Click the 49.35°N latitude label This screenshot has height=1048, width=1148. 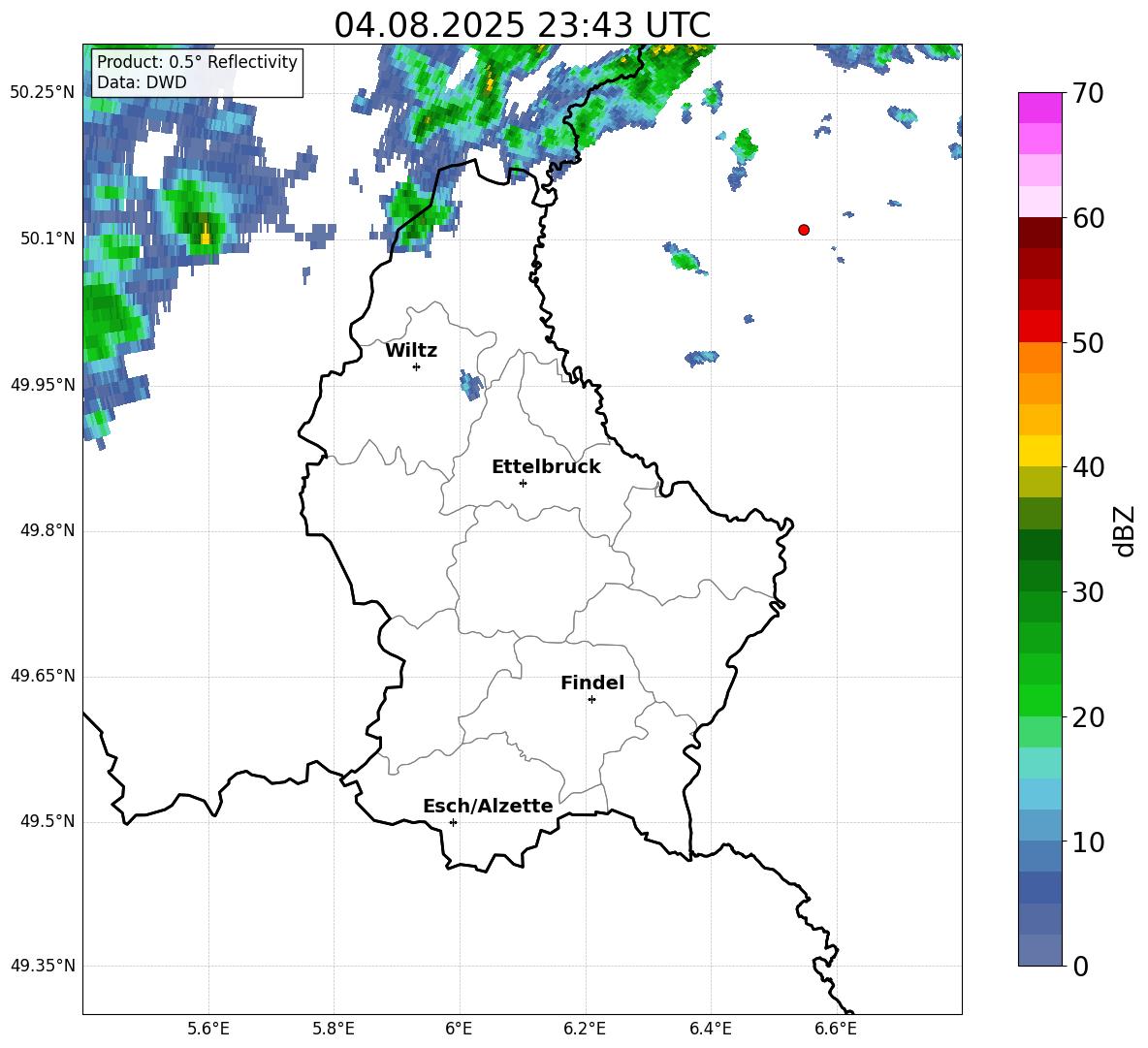pos(43,966)
